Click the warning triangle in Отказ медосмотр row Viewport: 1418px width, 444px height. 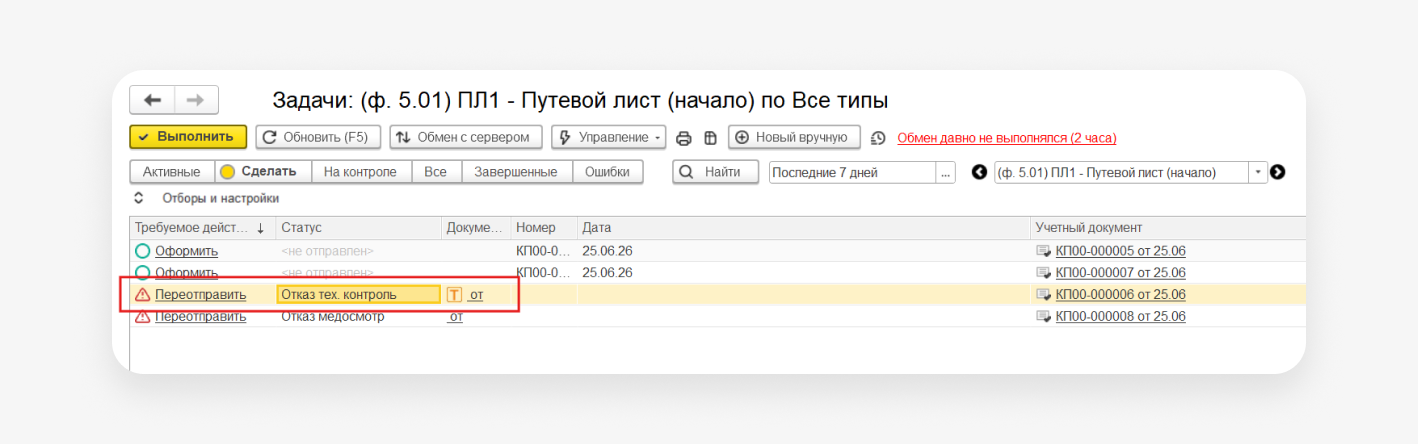142,316
